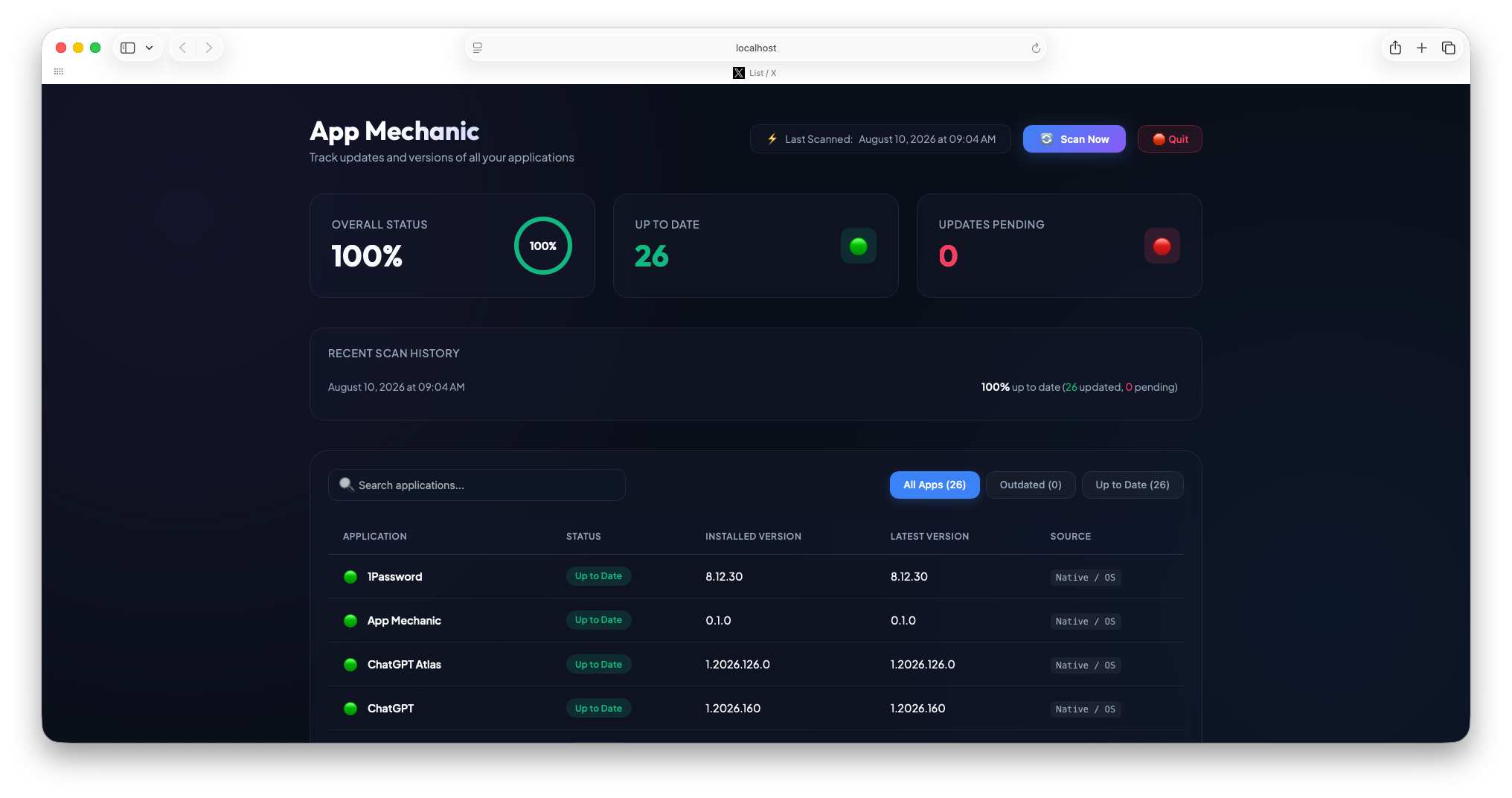
Task: Click the page reader icon in address bar
Action: [x=478, y=48]
